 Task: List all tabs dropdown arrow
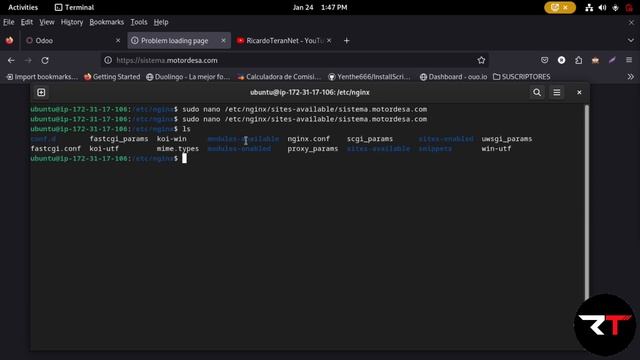[x=631, y=41]
